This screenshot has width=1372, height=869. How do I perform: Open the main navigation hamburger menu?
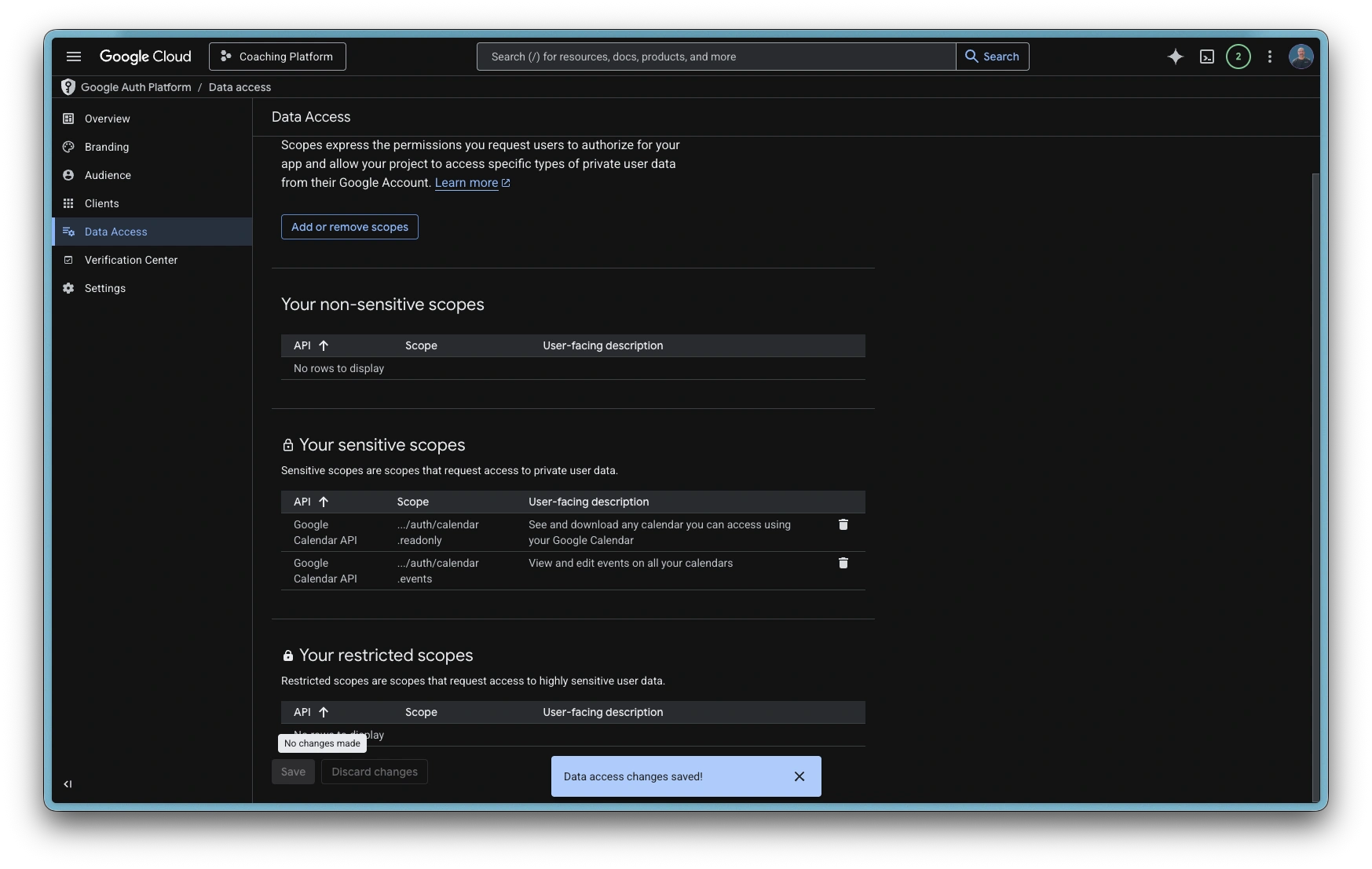[74, 57]
